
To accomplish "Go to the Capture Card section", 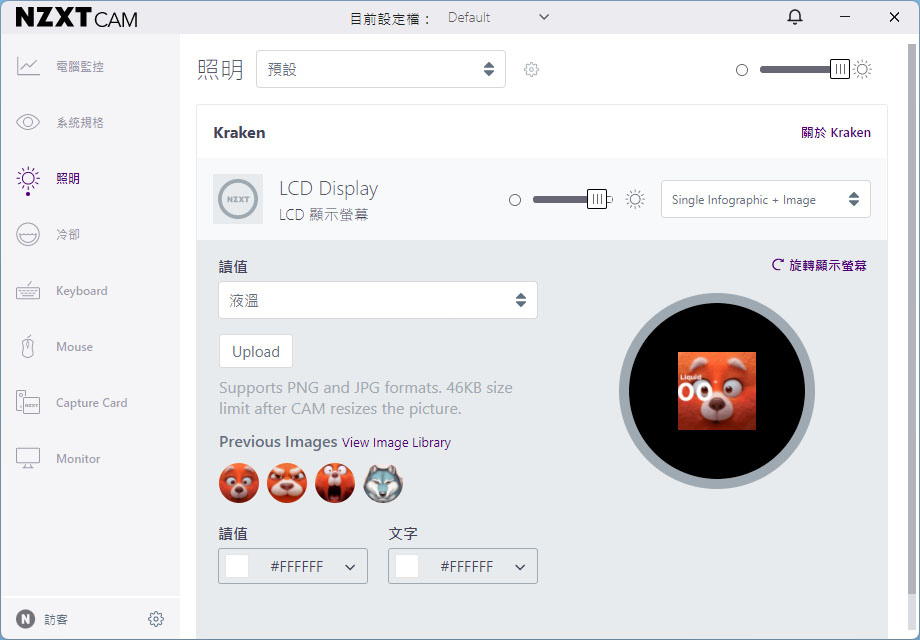I will pyautogui.click(x=92, y=402).
